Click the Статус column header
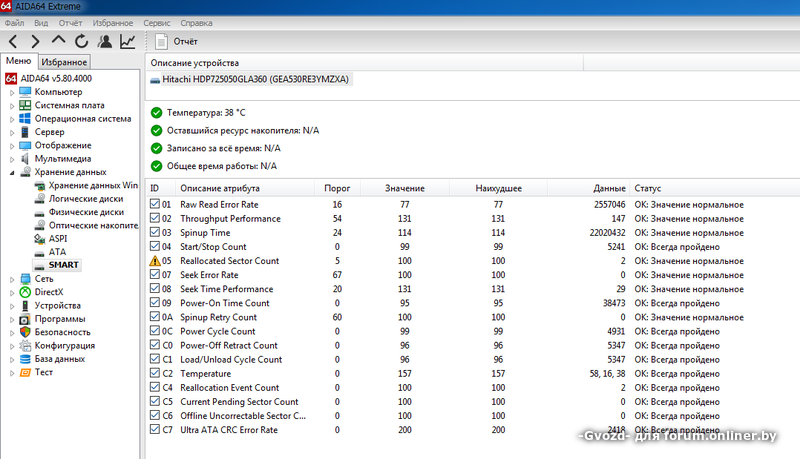The height and width of the screenshot is (459, 800). (648, 188)
